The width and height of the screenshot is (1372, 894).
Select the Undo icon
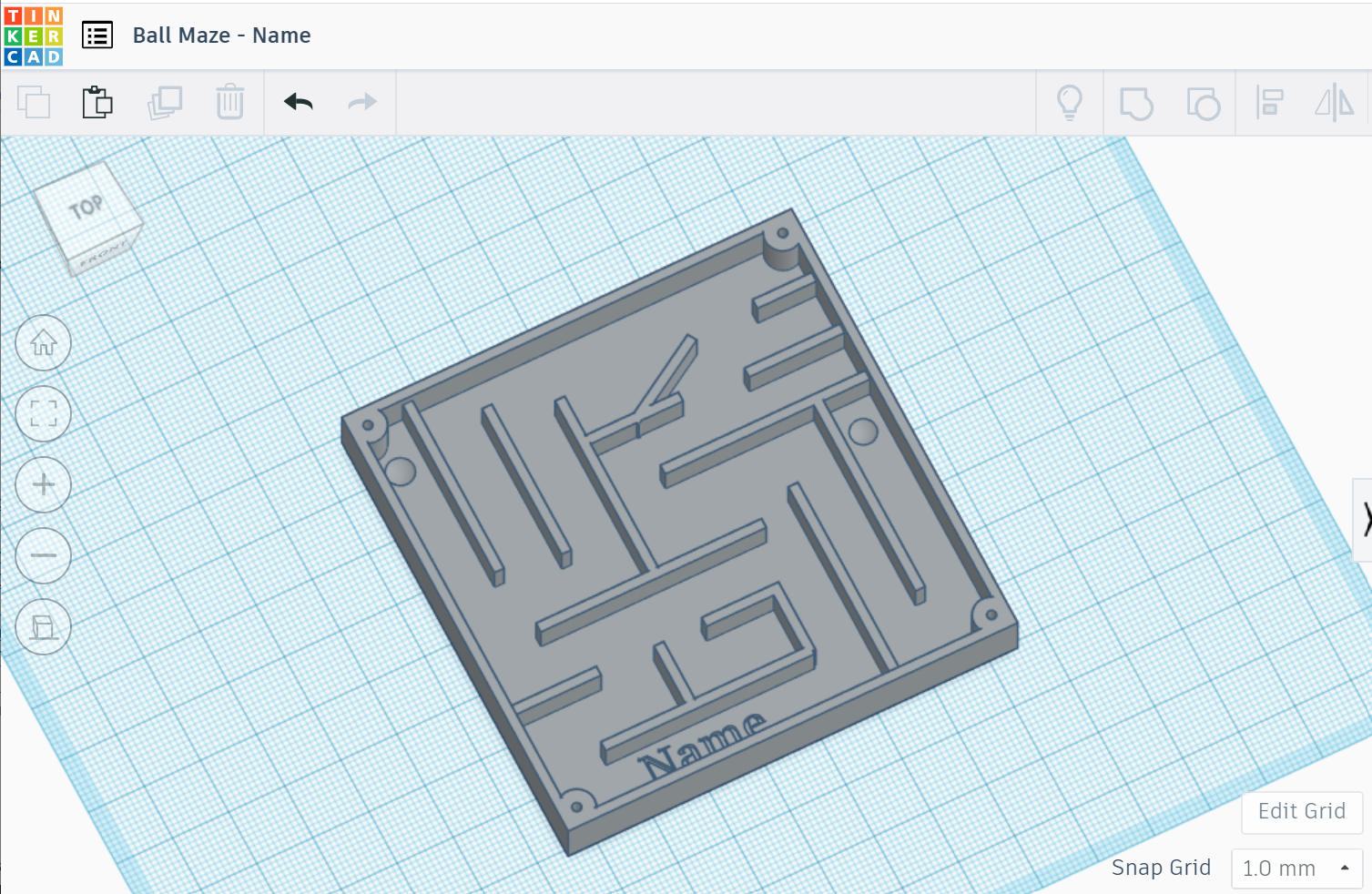click(x=296, y=102)
